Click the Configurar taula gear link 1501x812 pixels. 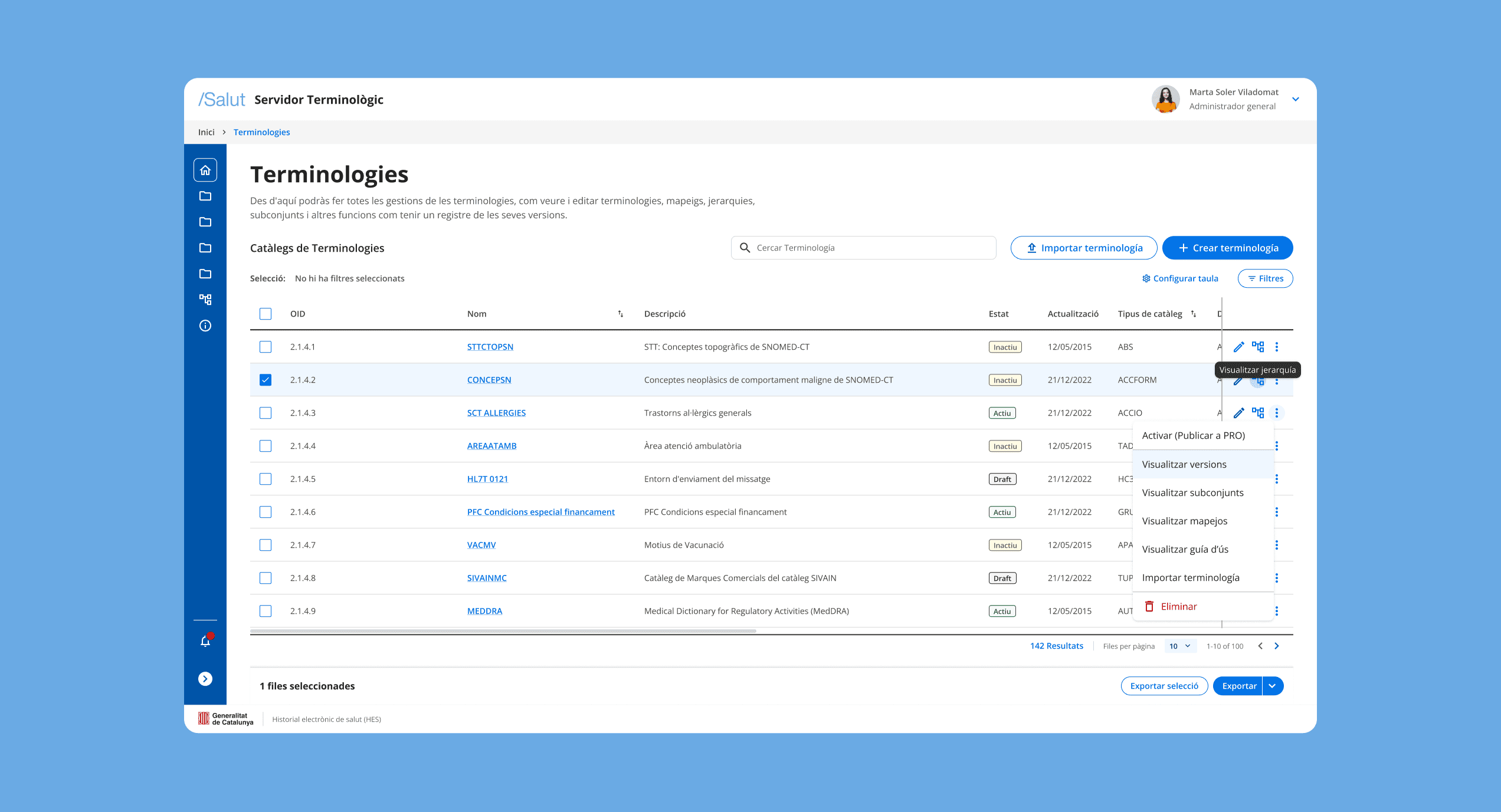point(1180,278)
